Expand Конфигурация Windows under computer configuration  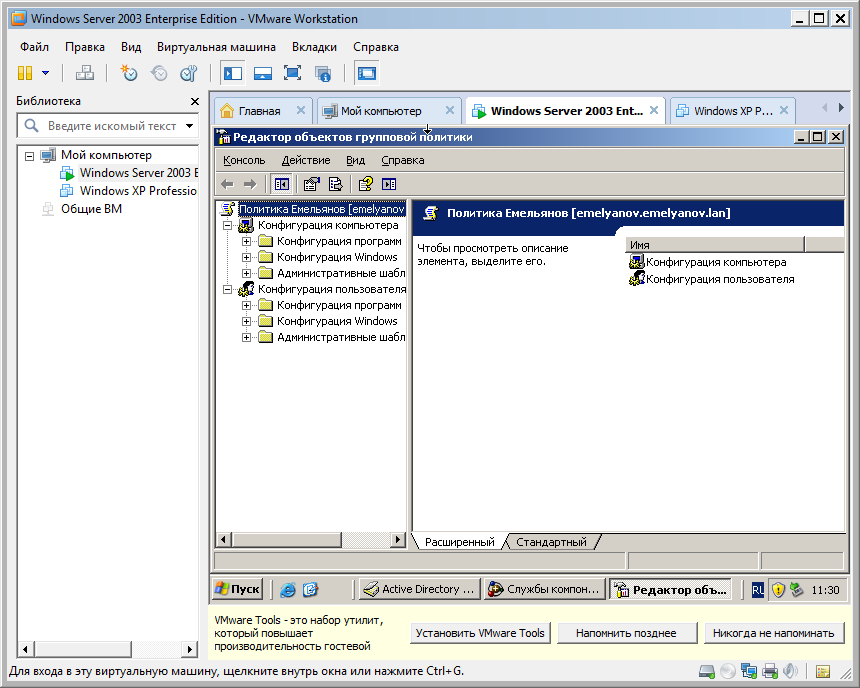tap(246, 257)
